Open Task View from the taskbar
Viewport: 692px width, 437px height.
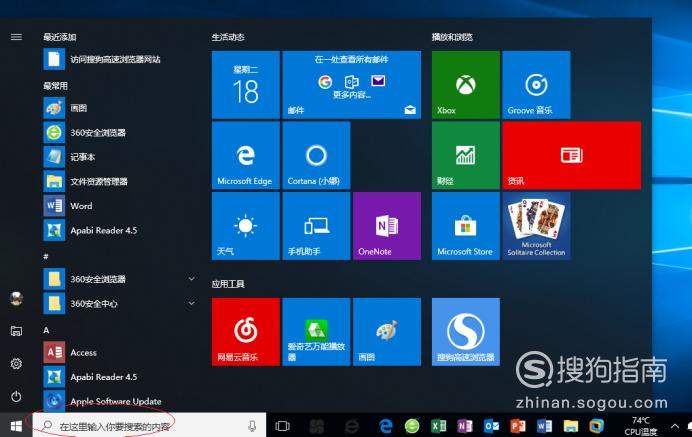pyautogui.click(x=282, y=426)
